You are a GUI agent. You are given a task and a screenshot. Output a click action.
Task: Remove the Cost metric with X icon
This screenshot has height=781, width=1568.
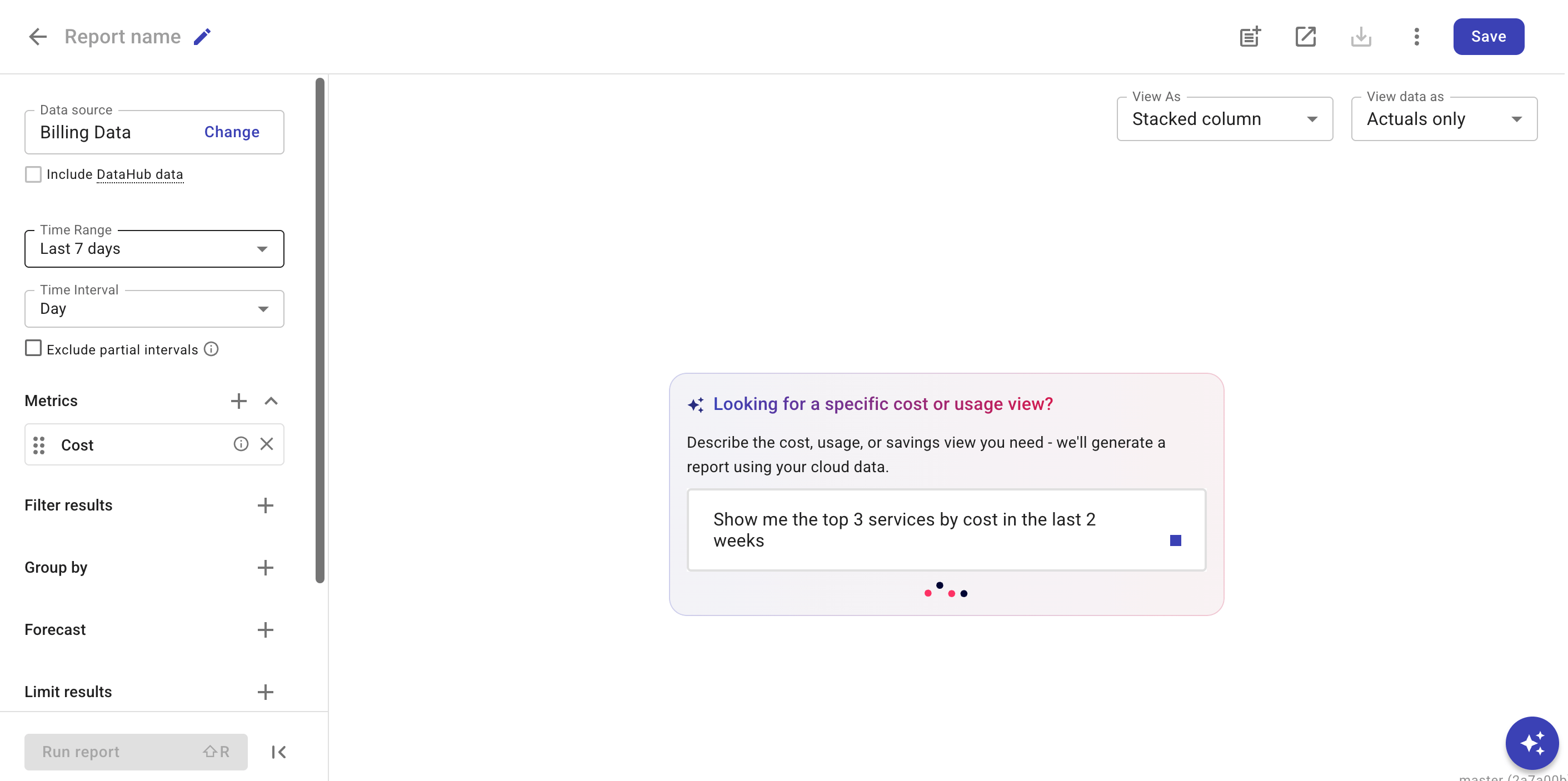tap(267, 444)
